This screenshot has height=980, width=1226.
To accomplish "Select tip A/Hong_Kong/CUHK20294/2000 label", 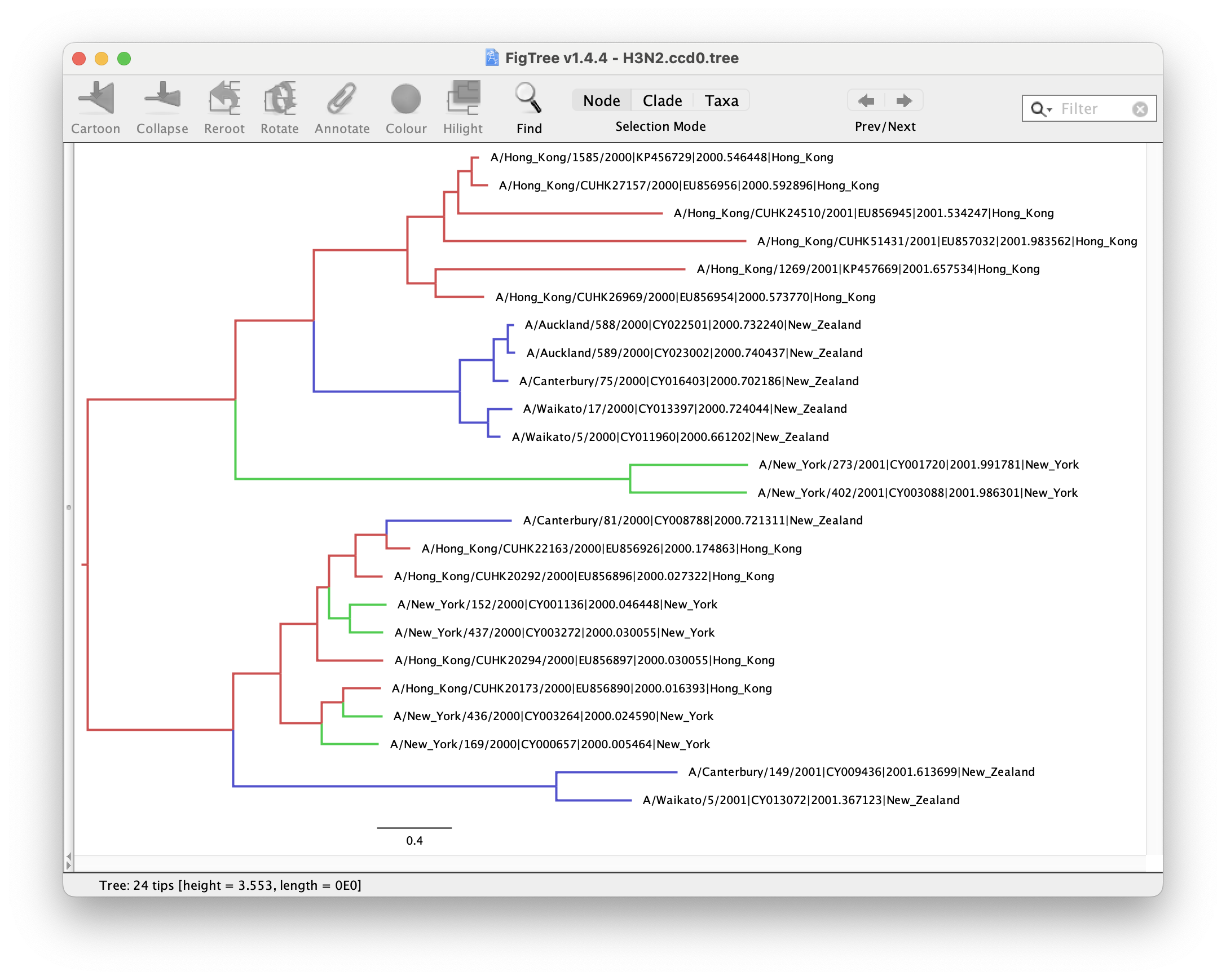I will click(x=585, y=660).
